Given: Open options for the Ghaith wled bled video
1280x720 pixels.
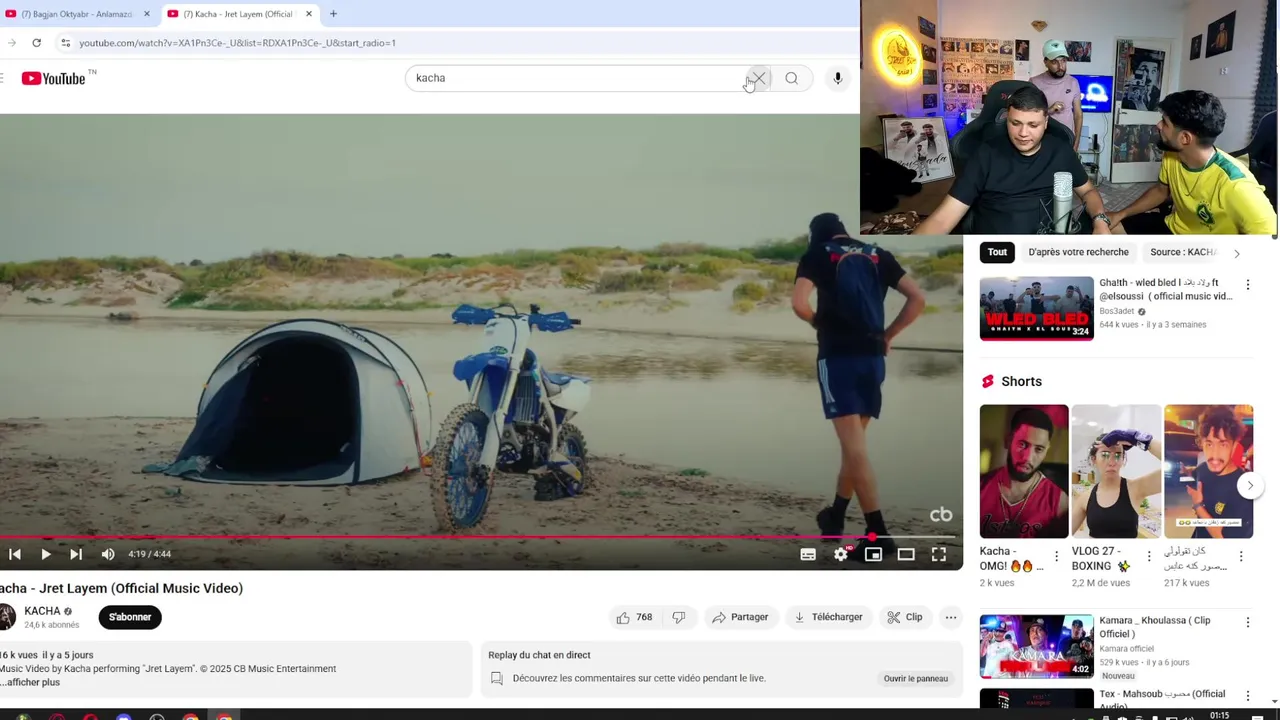Looking at the screenshot, I should pos(1247,285).
